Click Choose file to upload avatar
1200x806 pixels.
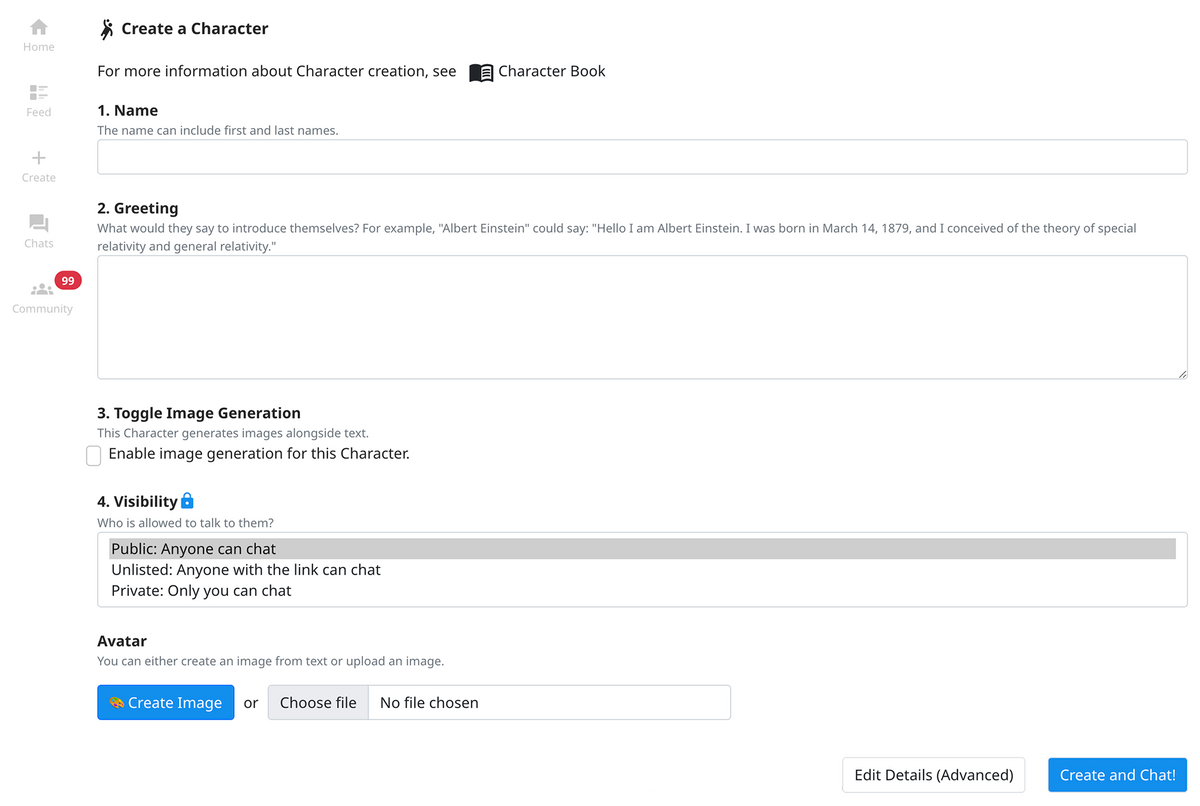point(318,703)
